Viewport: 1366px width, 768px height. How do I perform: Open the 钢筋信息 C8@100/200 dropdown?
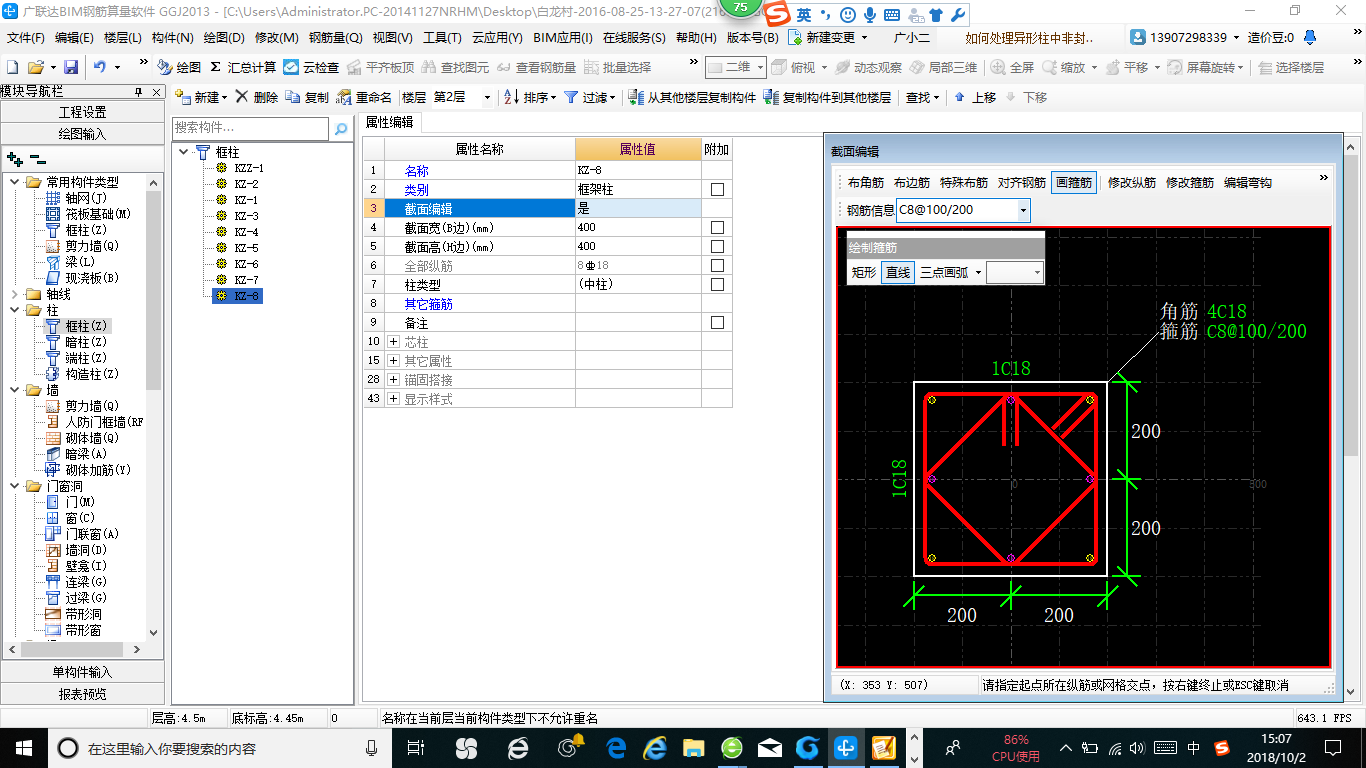coord(1023,210)
